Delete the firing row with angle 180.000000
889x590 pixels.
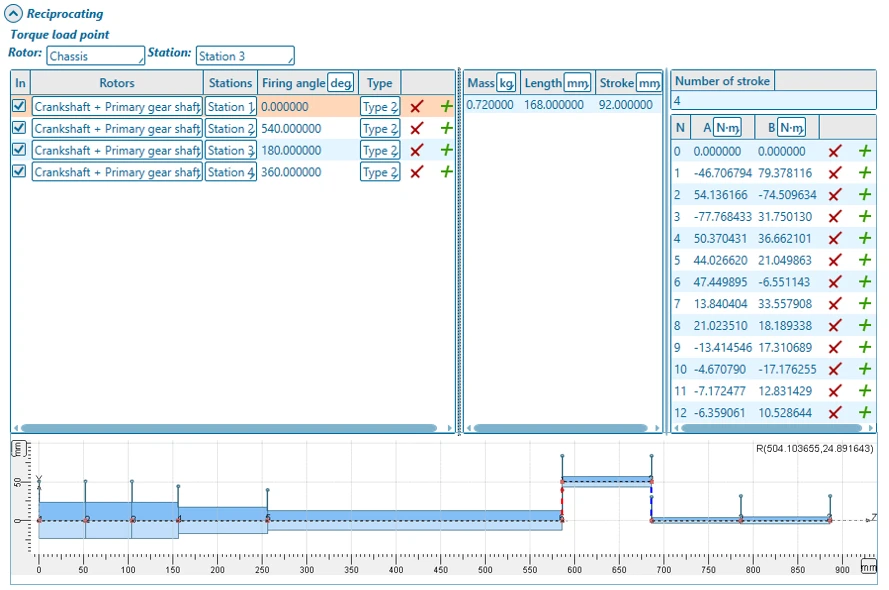417,151
